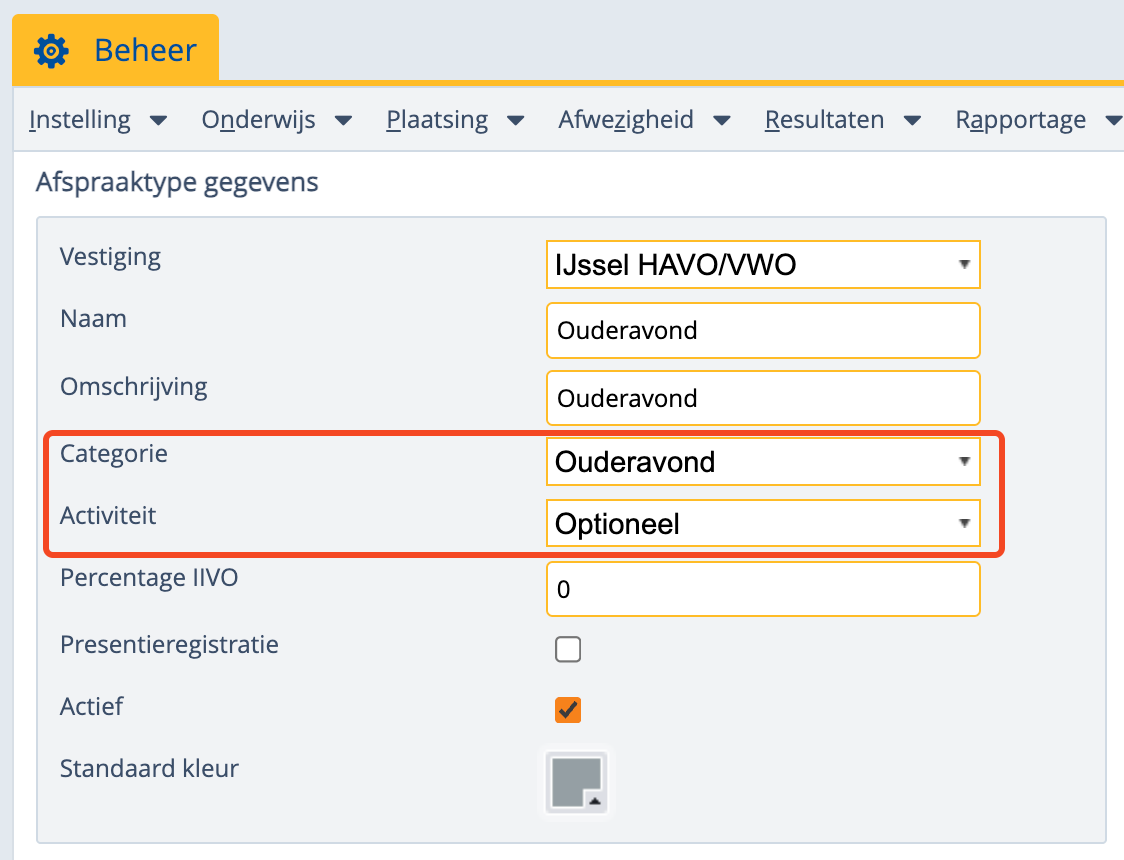The height and width of the screenshot is (860, 1124).
Task: Click the arrow next to Resultaten
Action: click(x=912, y=121)
